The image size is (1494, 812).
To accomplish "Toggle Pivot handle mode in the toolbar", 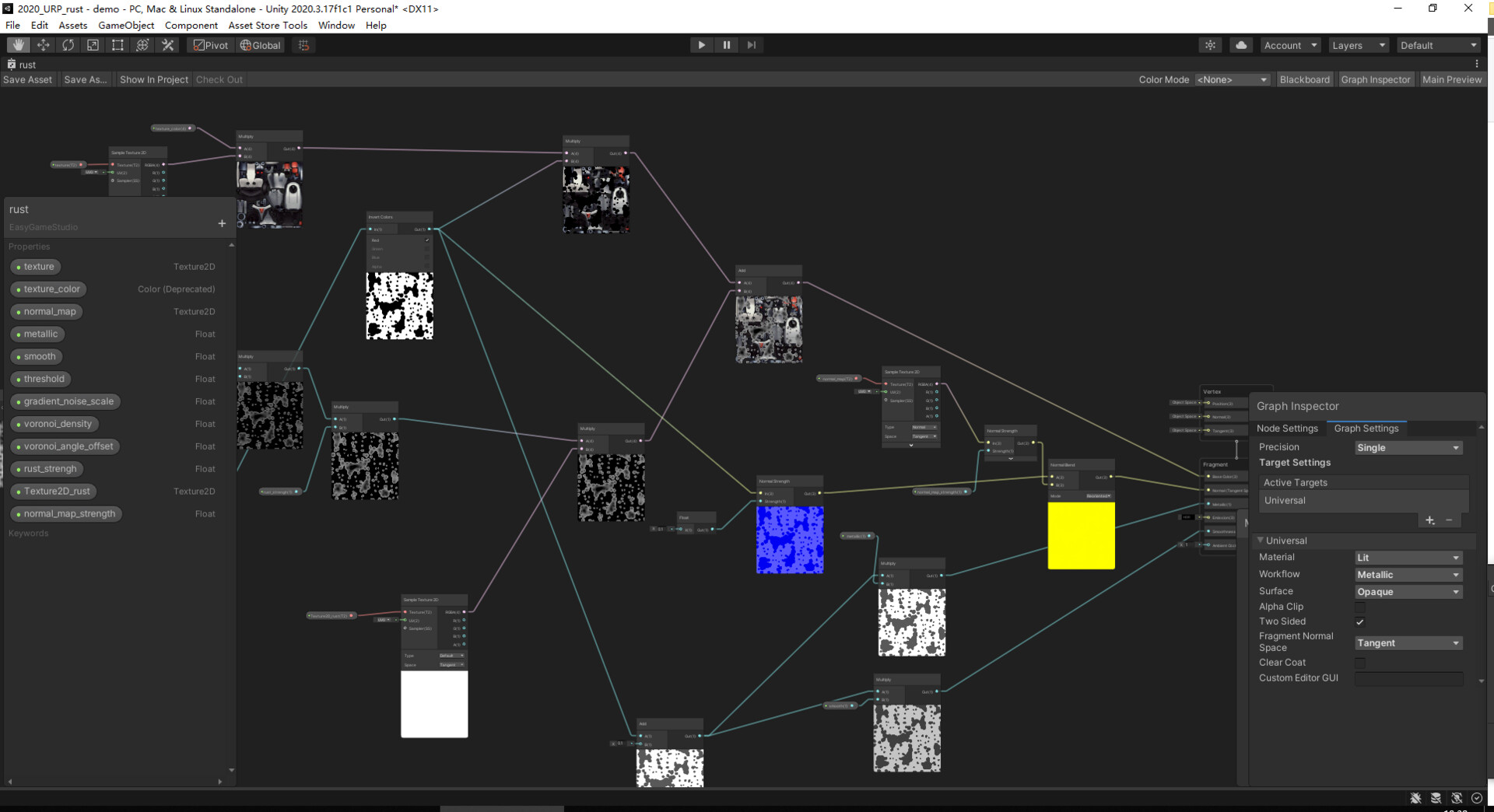I will (210, 44).
